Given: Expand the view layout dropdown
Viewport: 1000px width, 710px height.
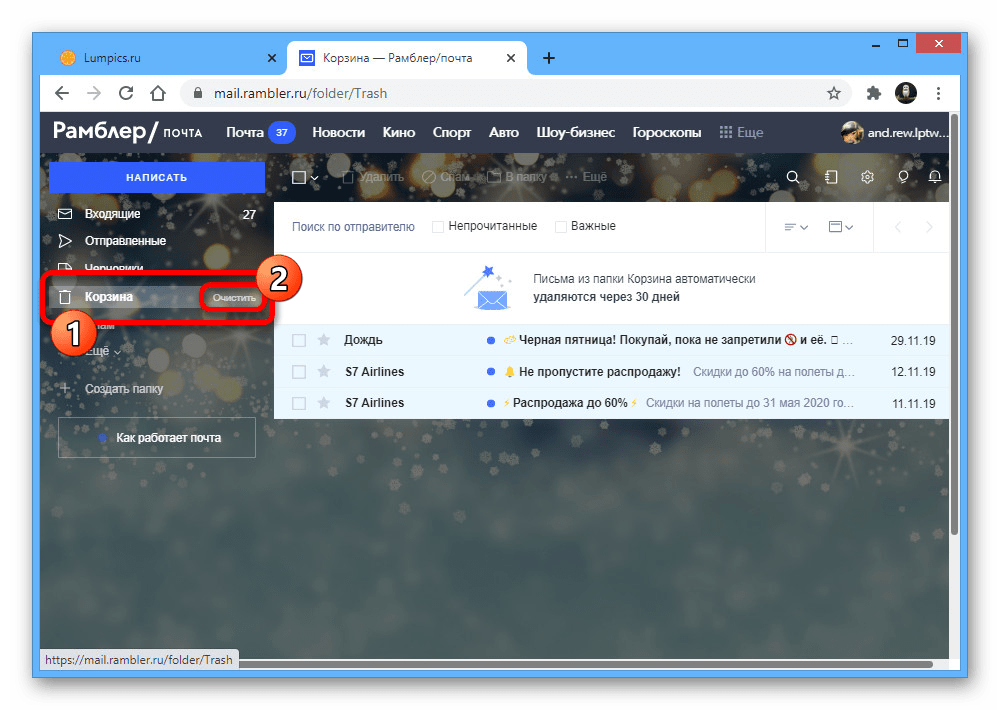Looking at the screenshot, I should tap(840, 228).
